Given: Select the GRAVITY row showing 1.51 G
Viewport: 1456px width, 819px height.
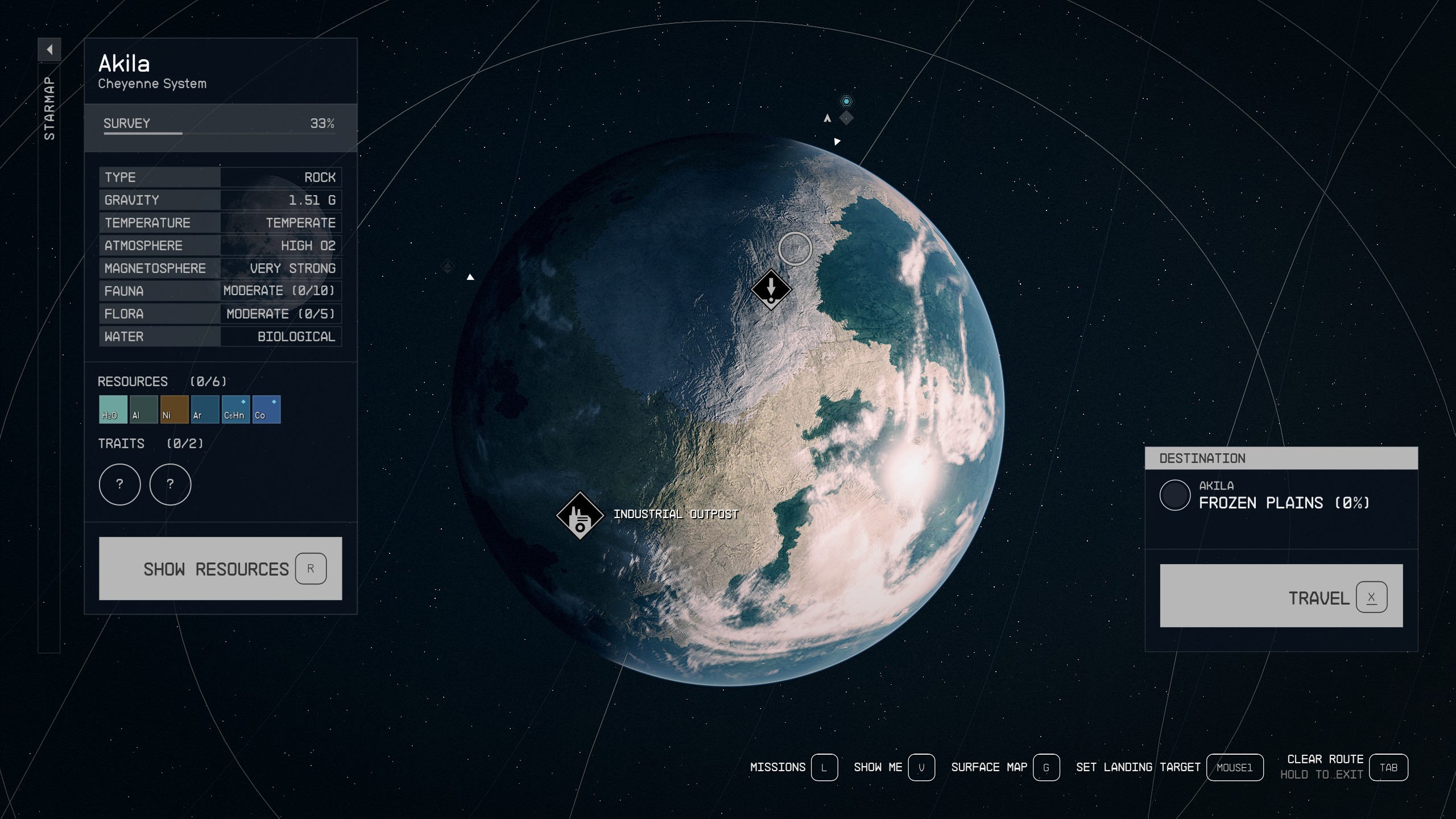Looking at the screenshot, I should (x=220, y=200).
